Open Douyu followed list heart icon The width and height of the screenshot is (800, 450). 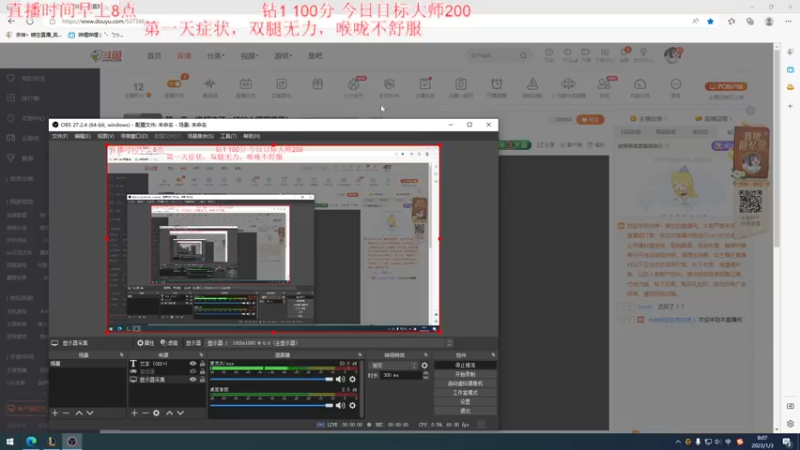pos(567,53)
